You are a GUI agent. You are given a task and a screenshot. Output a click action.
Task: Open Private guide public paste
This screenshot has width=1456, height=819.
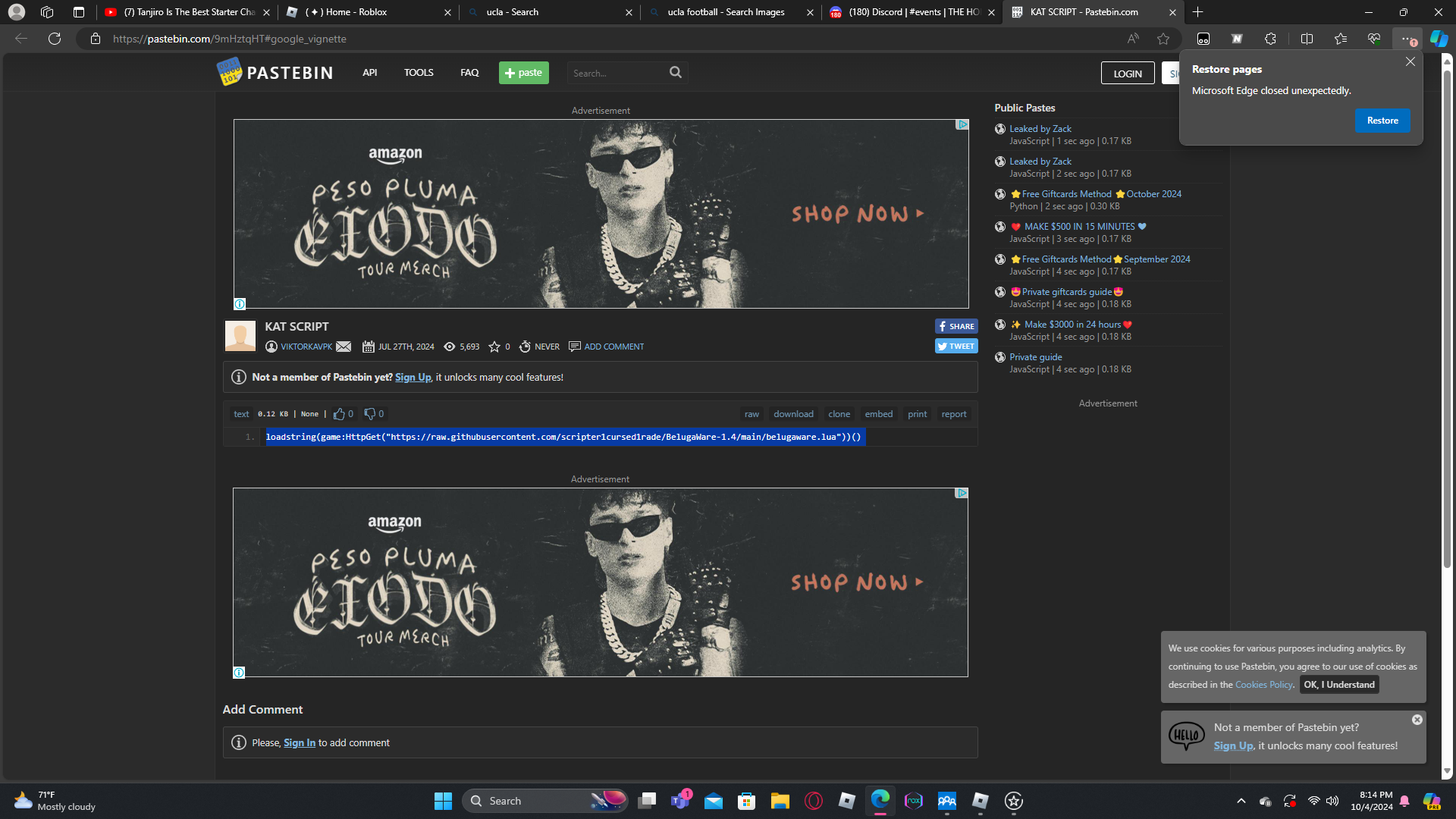tap(1035, 357)
